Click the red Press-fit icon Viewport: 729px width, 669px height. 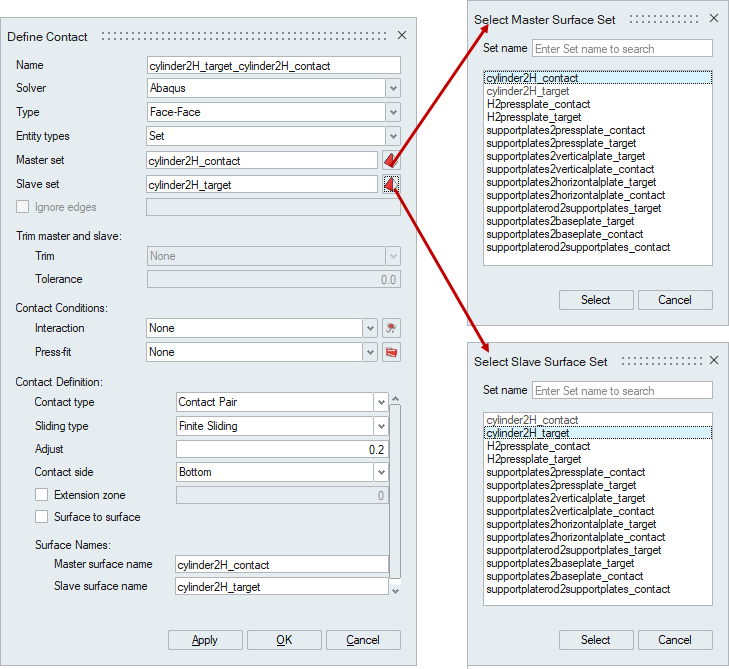coord(391,352)
